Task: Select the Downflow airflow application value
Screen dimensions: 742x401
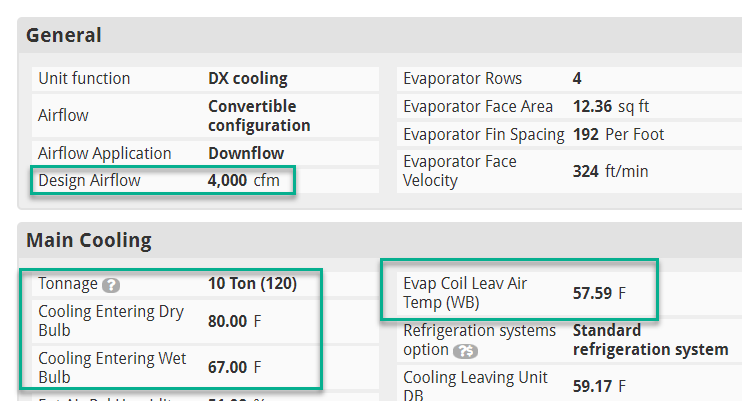Action: point(246,153)
